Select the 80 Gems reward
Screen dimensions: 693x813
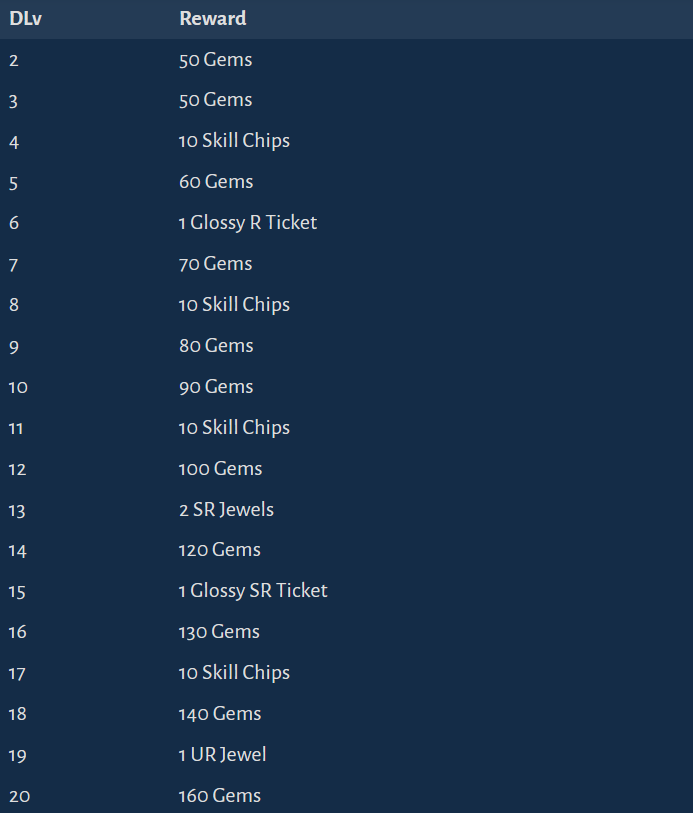[x=216, y=346]
